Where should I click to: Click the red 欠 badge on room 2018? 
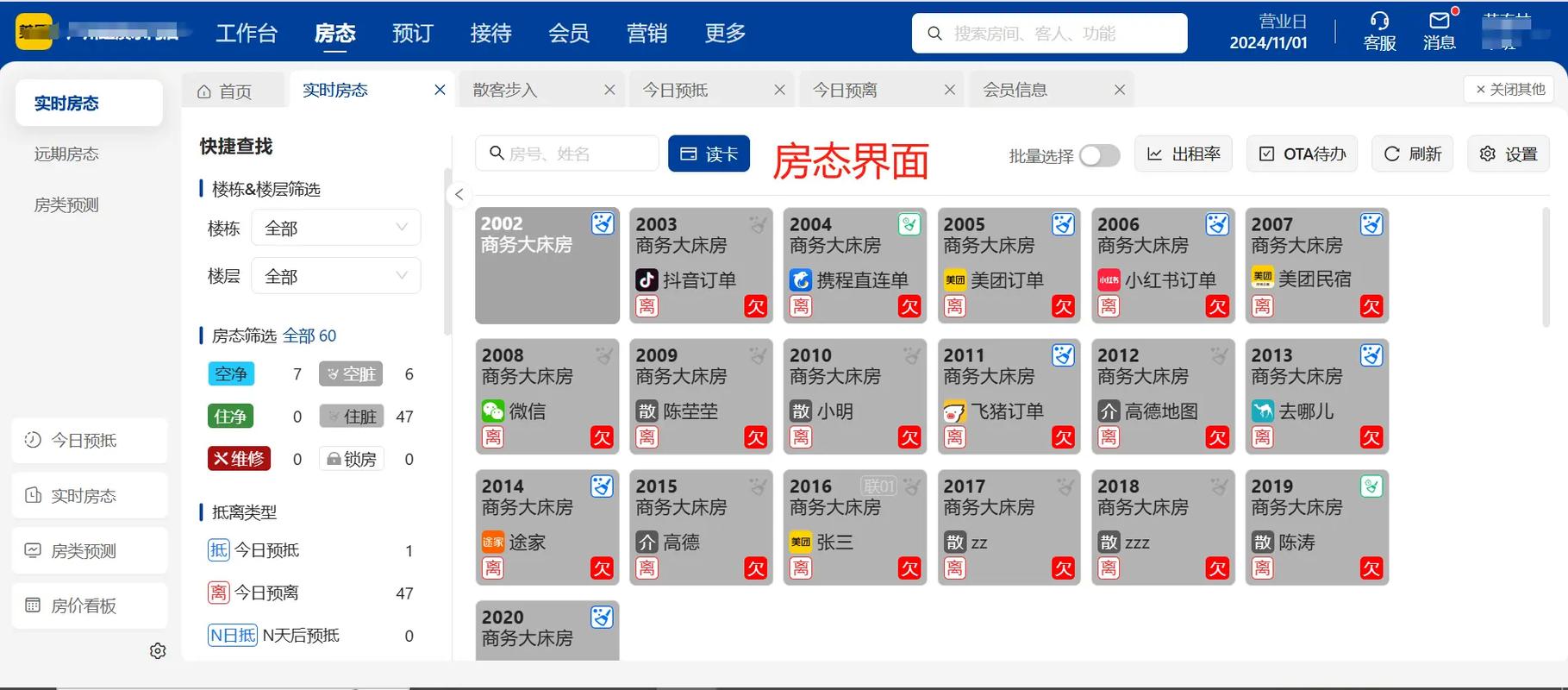1217,568
